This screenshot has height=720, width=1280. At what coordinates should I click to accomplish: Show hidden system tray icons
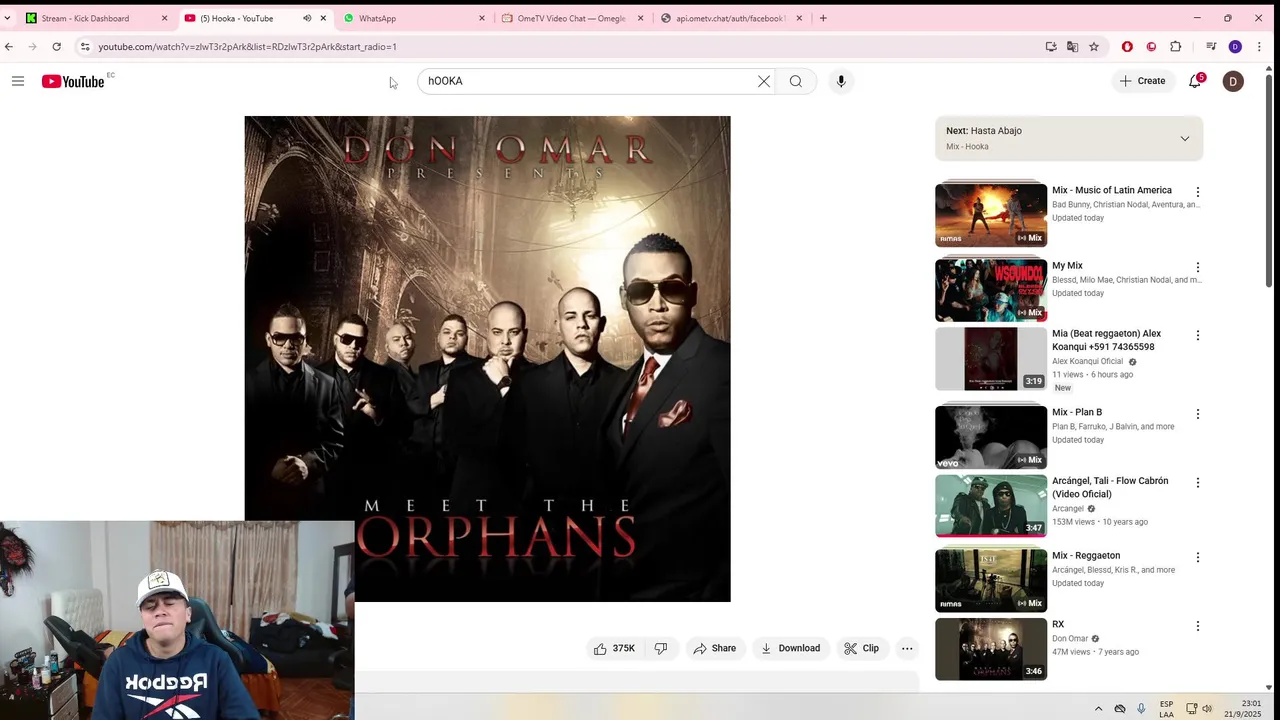click(1098, 708)
